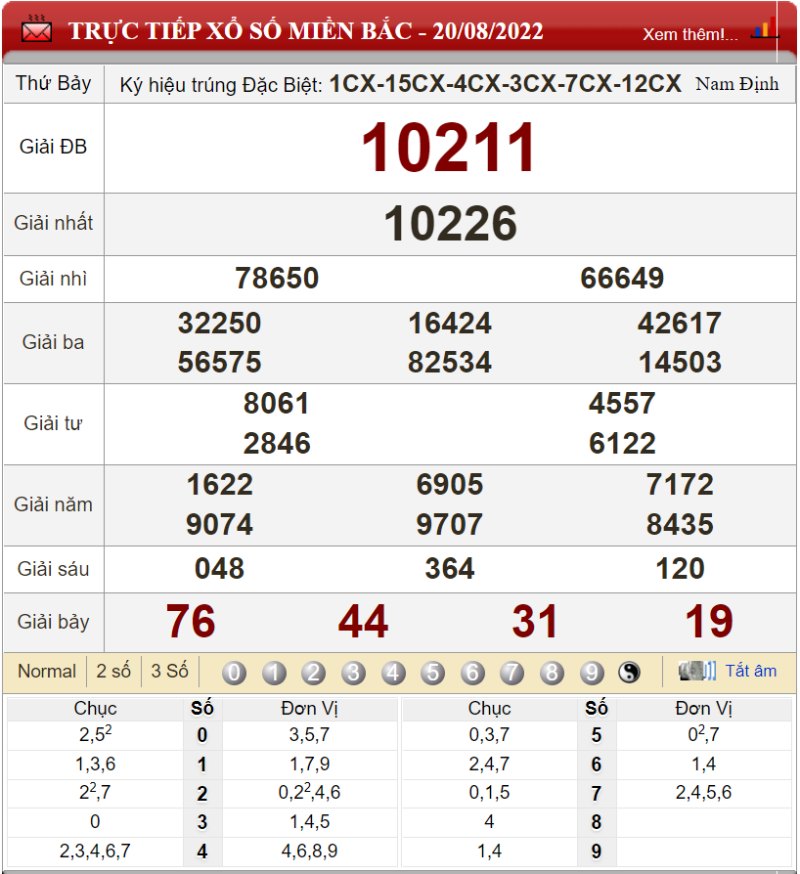
Task: Click the header title Trực tiếp xổ số Miền Bắc
Action: coord(305,31)
